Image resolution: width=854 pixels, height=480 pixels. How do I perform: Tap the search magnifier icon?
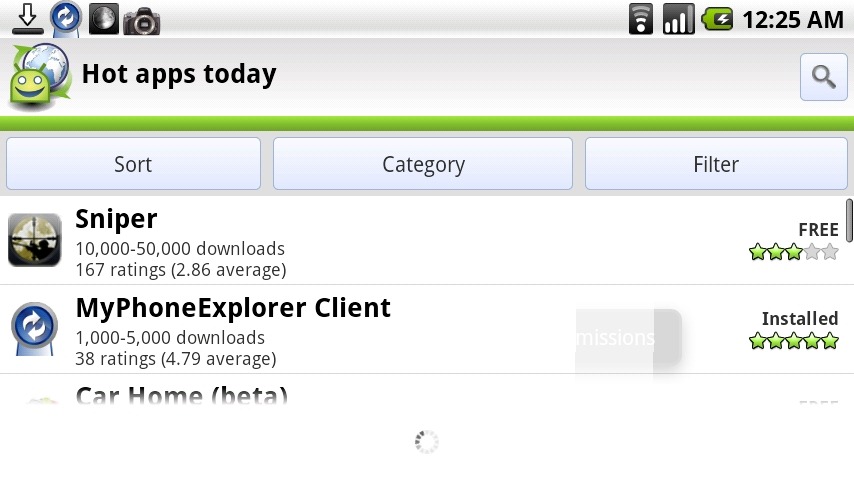(824, 77)
